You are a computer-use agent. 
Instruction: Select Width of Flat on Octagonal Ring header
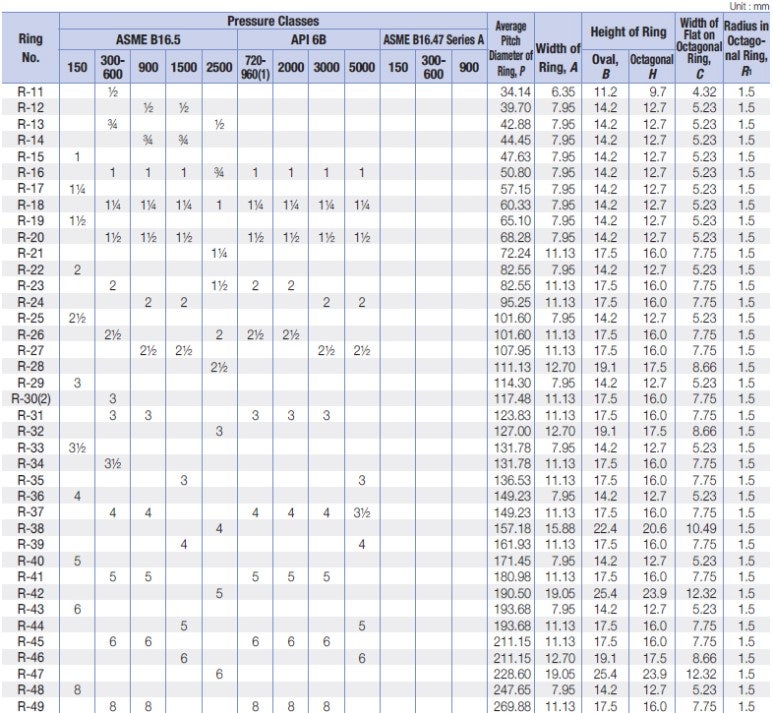click(699, 48)
